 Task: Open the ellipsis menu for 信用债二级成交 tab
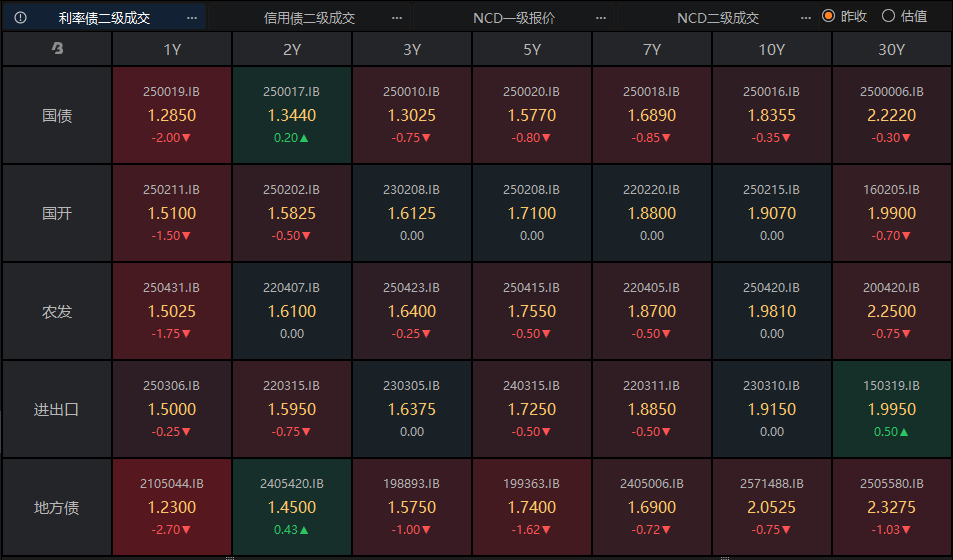397,18
